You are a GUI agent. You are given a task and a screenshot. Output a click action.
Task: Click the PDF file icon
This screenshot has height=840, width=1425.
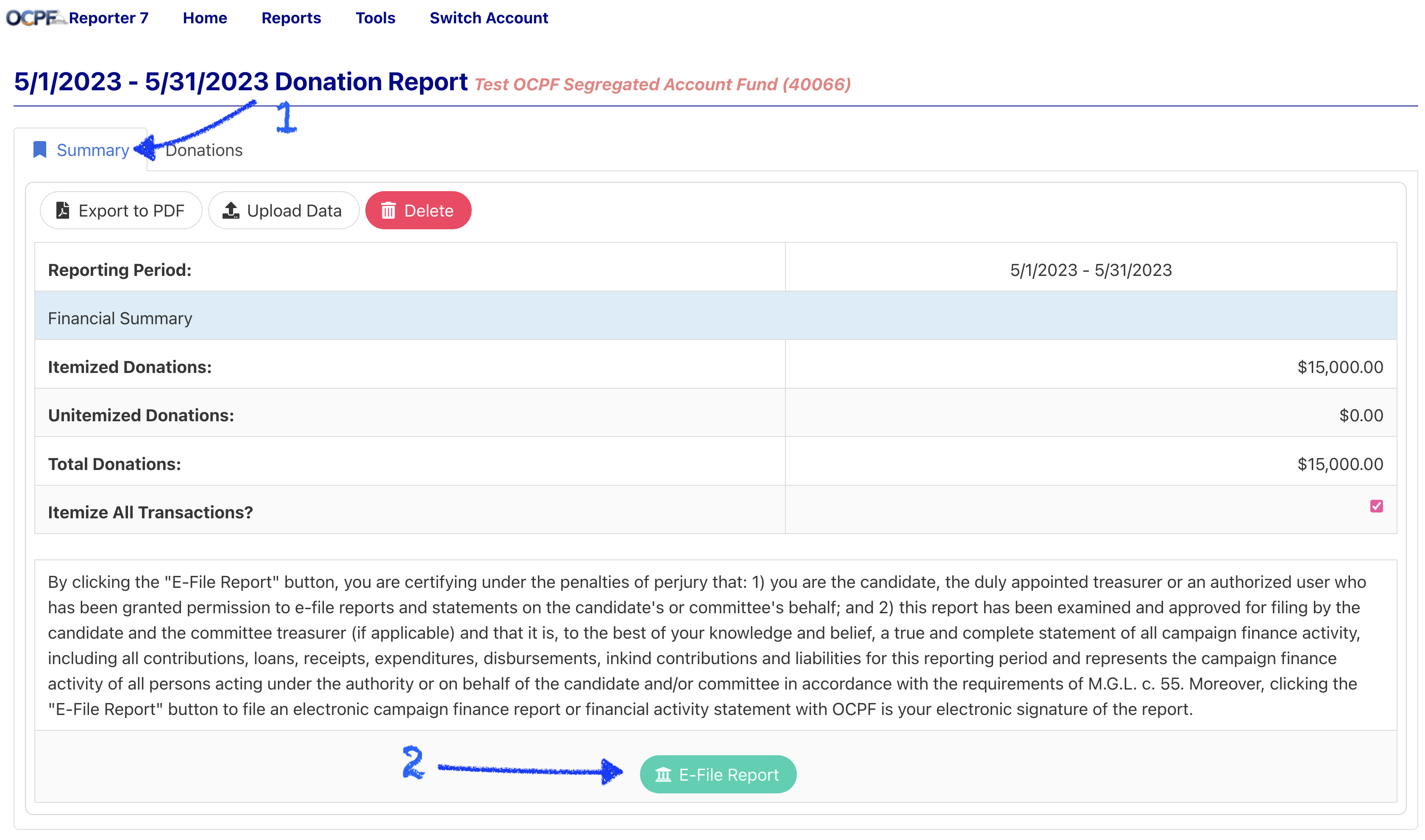(63, 211)
